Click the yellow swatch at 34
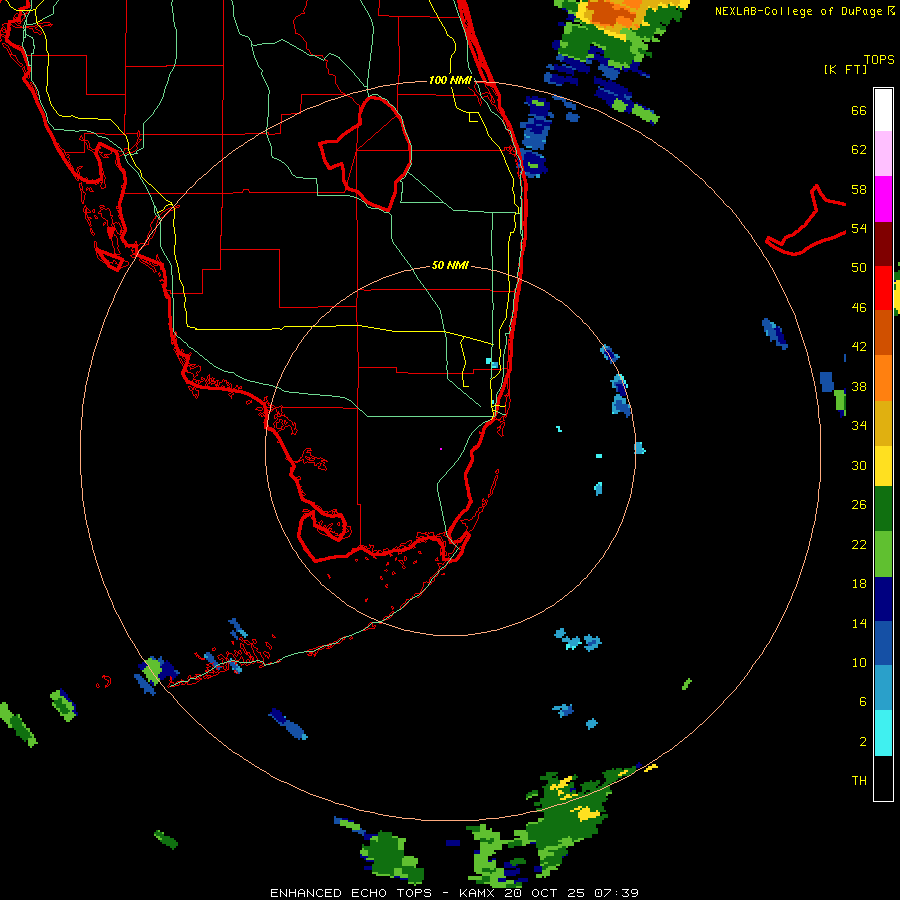Viewport: 900px width, 900px height. click(883, 465)
